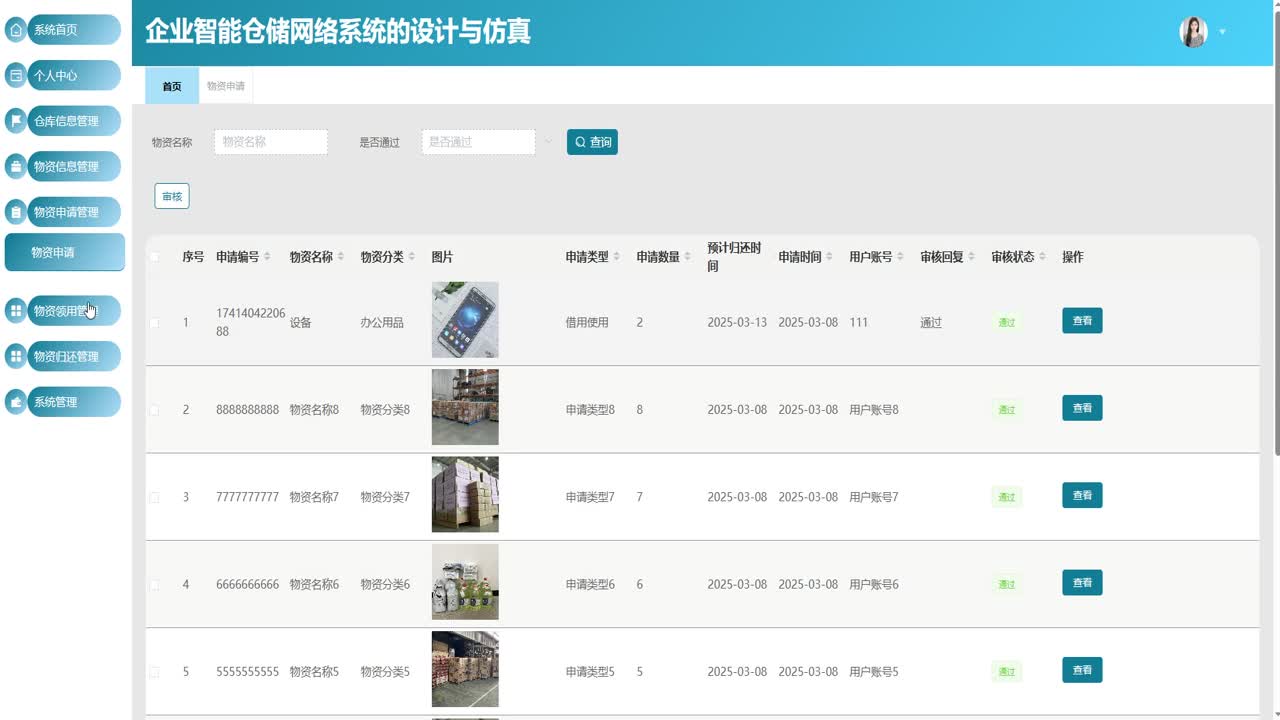Sort by 申请编号 column arrows

(x=267, y=257)
